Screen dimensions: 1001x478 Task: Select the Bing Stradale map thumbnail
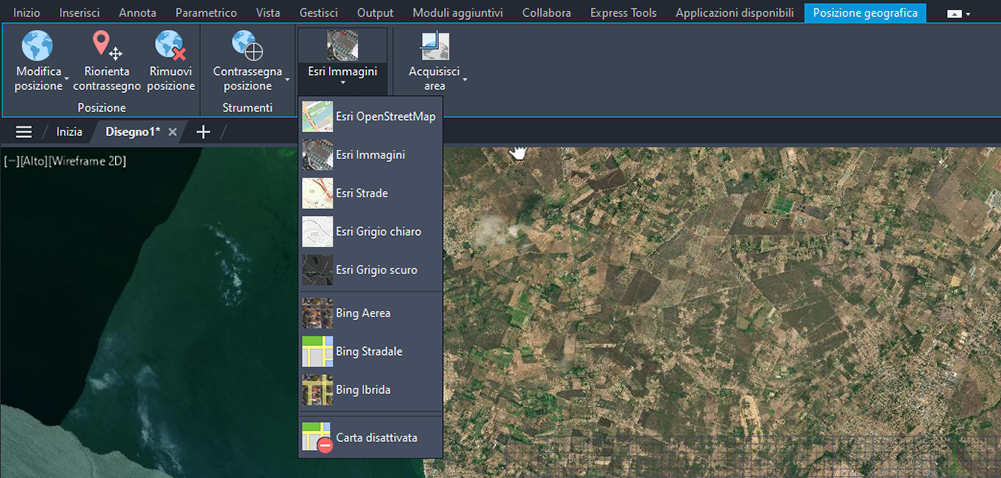coord(317,352)
